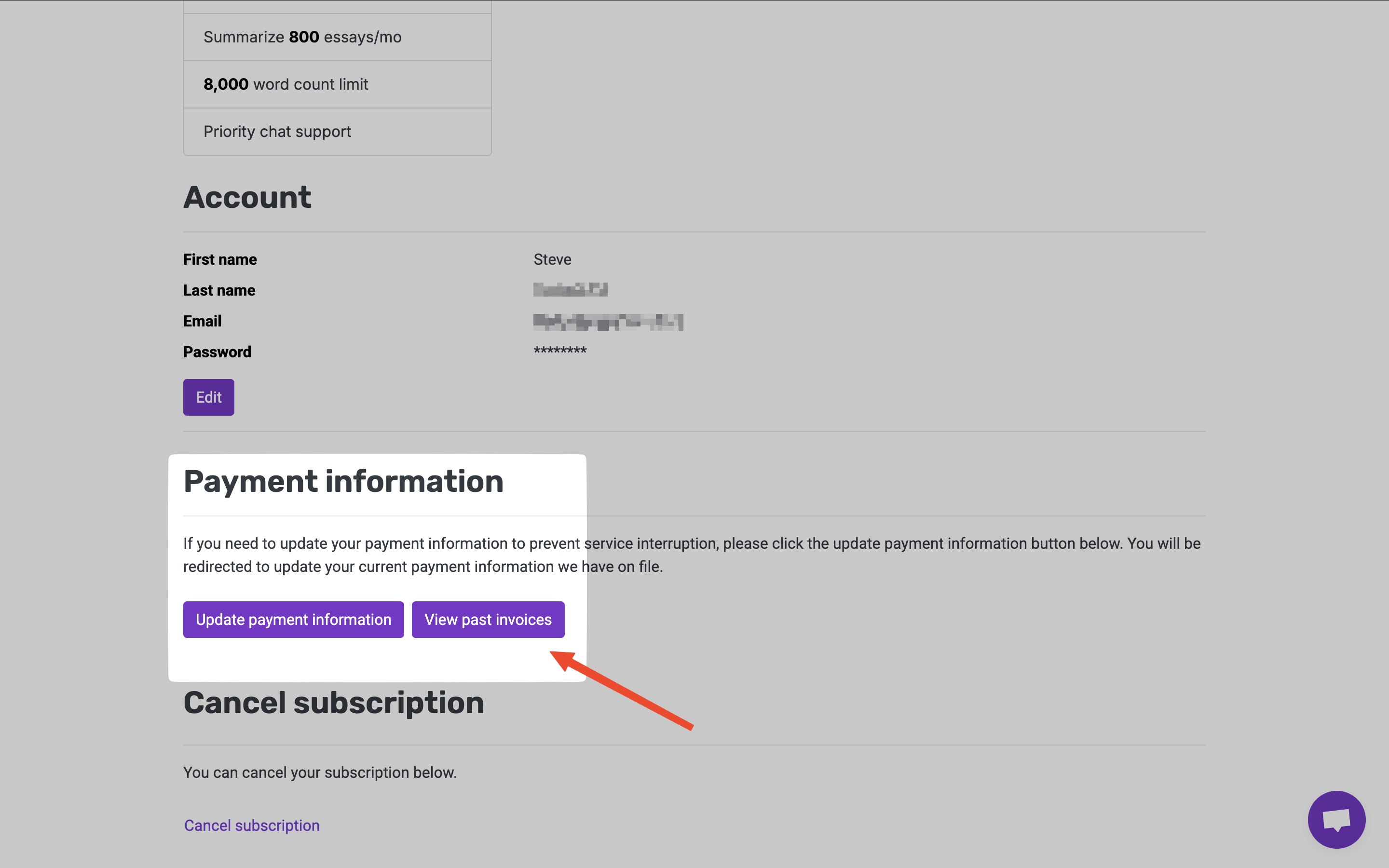The image size is (1389, 868).
Task: Click the blurred email address value
Action: point(608,322)
